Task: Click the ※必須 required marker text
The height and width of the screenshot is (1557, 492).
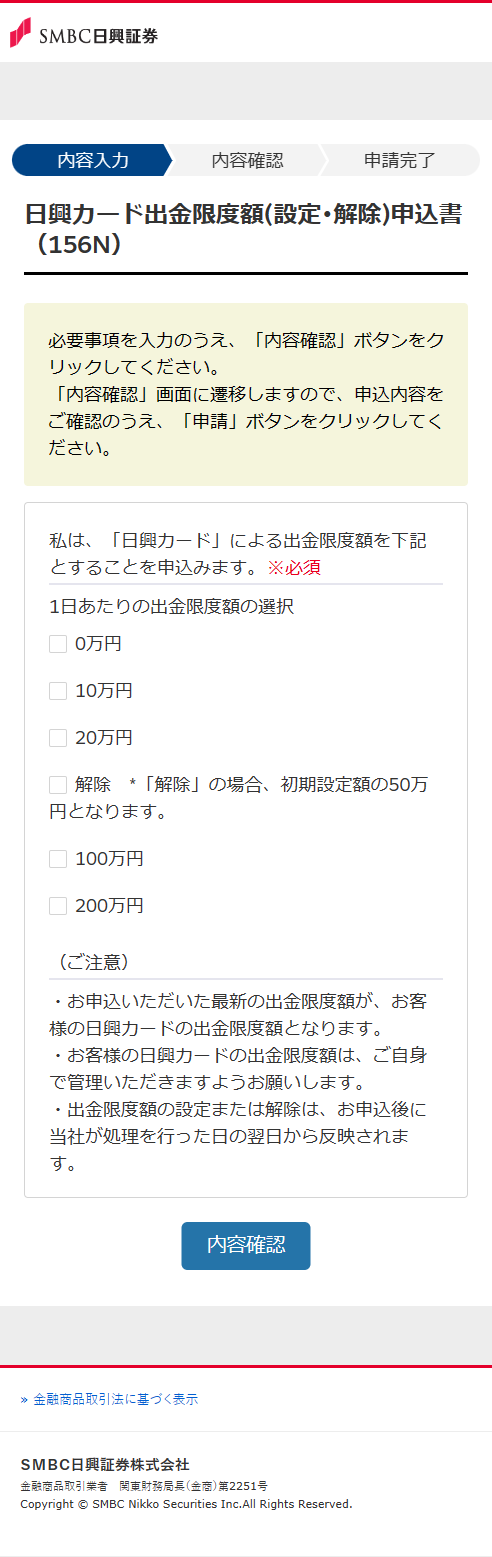Action: (293, 568)
